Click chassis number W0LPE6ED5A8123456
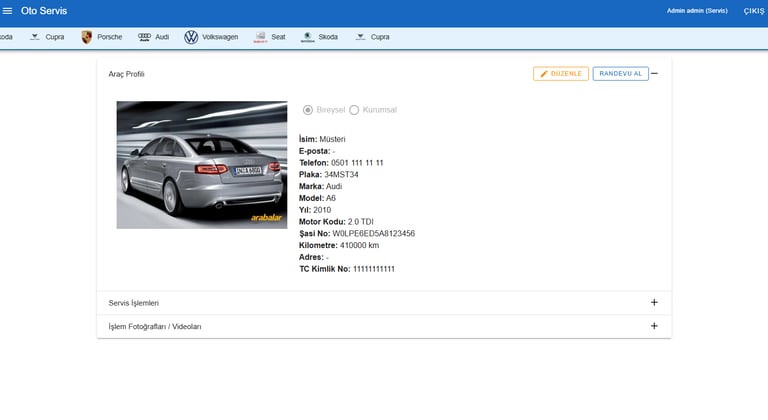This screenshot has height=420, width=768. [x=374, y=233]
